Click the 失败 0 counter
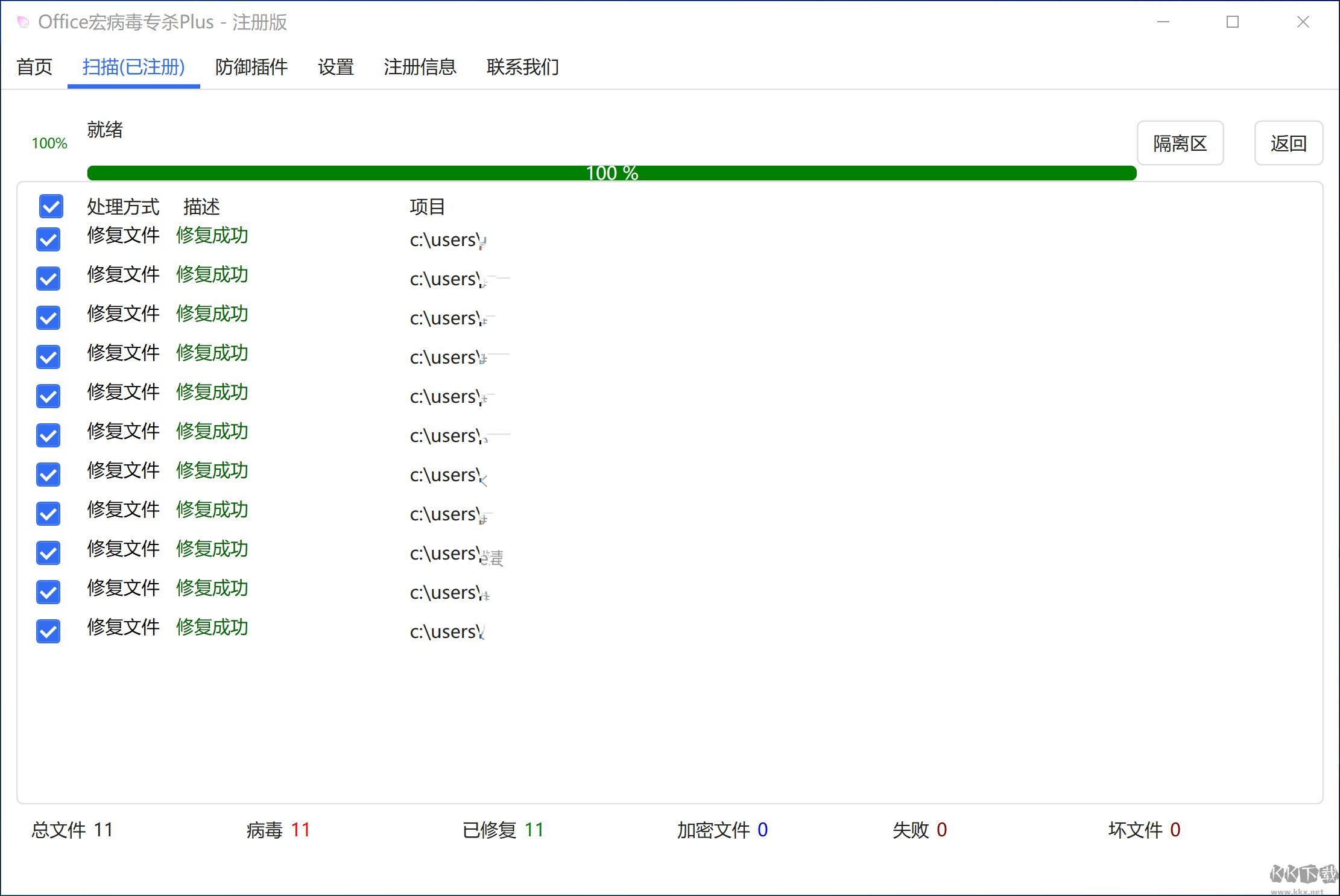The image size is (1340, 896). [x=920, y=830]
